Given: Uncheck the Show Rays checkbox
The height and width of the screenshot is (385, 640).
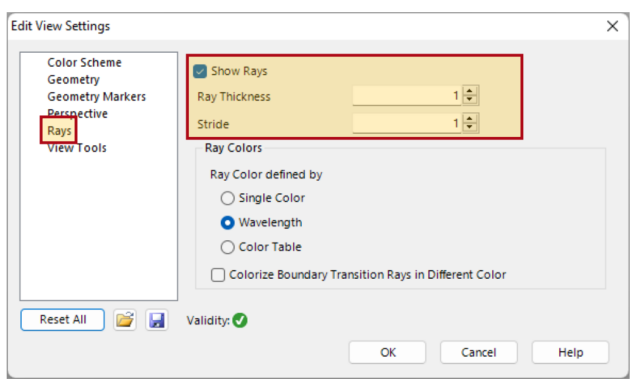Looking at the screenshot, I should pos(200,71).
